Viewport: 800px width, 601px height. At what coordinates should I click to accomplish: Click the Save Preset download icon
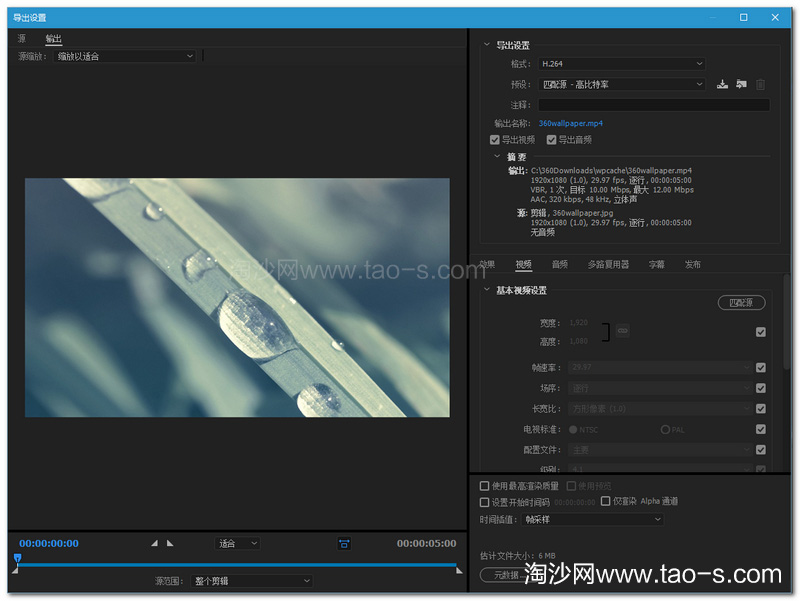click(722, 85)
